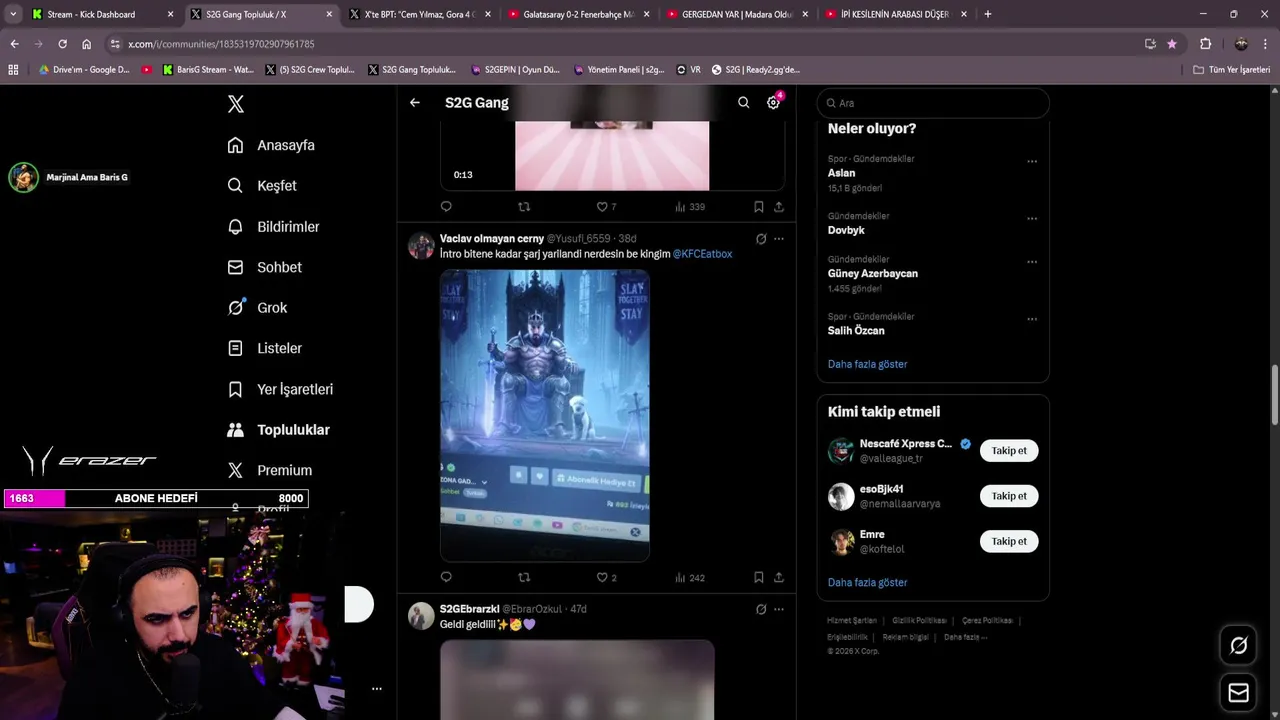
Task: Switch to Galatasaray 0-2 Fenerbahçe tab
Action: (x=580, y=14)
